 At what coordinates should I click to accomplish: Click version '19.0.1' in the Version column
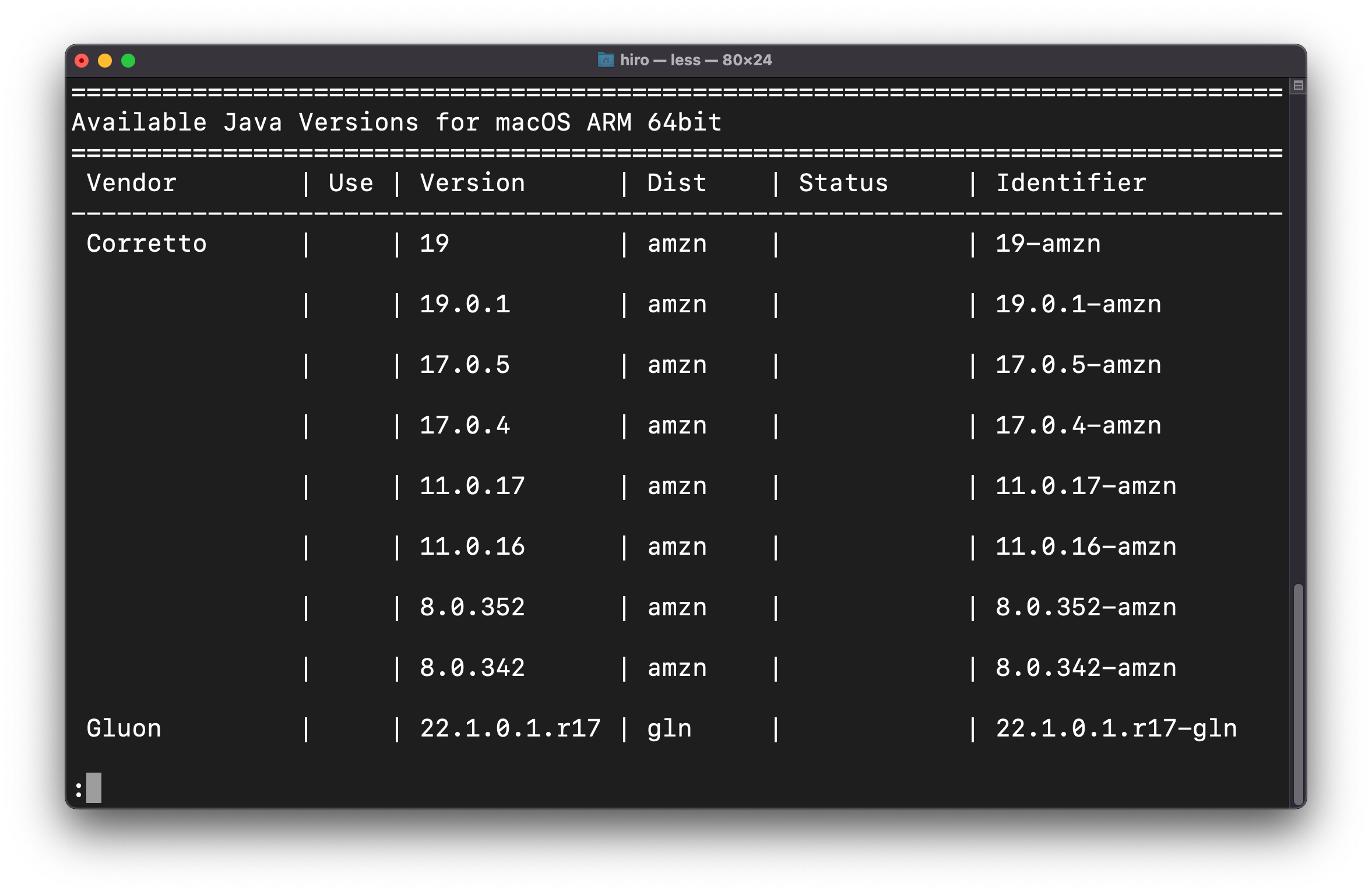tap(465, 304)
